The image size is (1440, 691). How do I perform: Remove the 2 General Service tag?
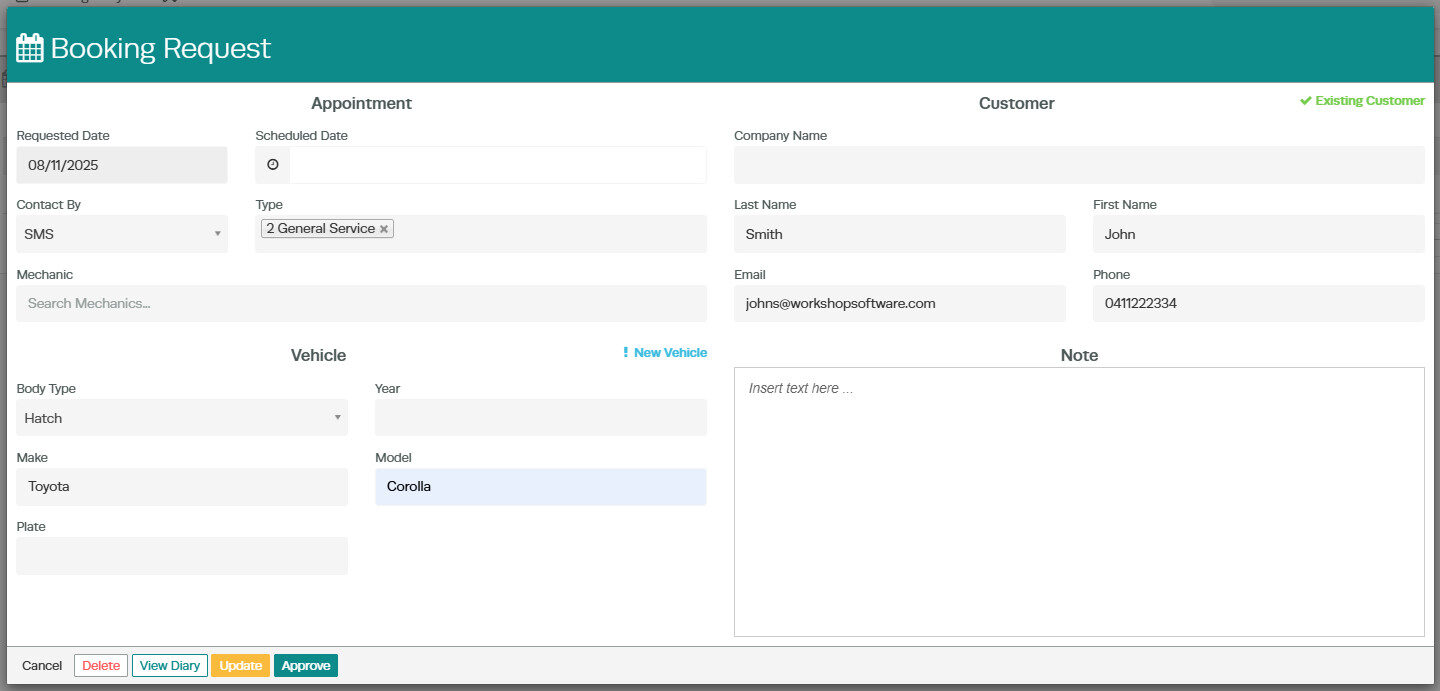[383, 229]
